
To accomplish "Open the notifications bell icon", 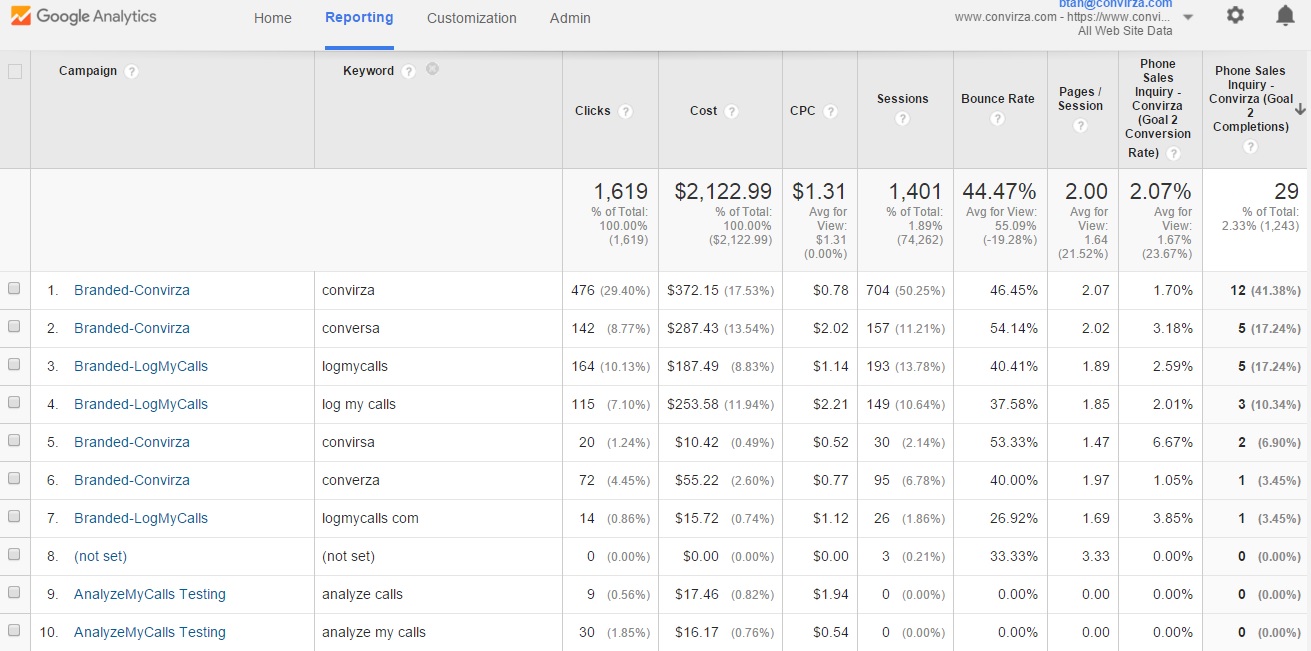I will coord(1285,15).
